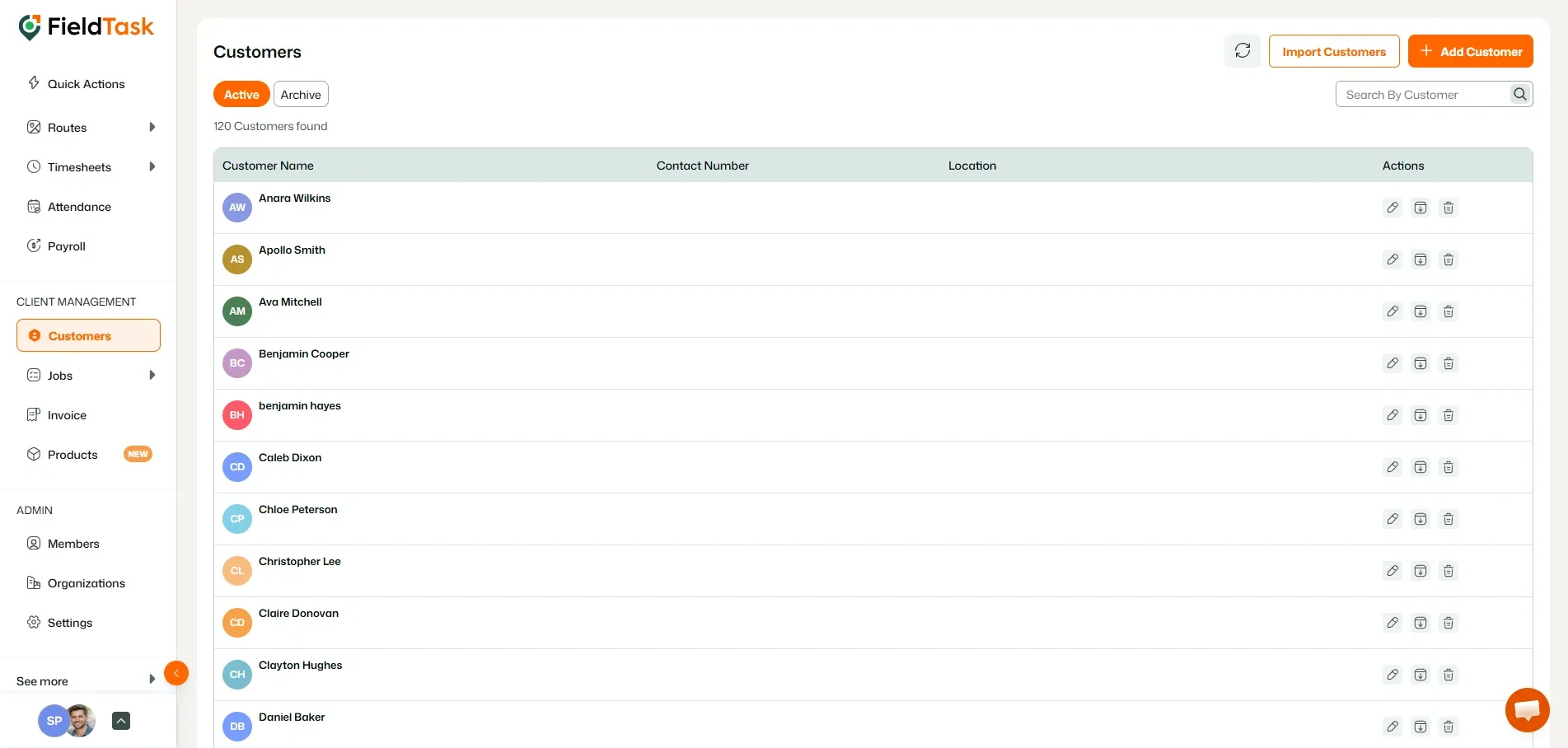
Task: Delete Anara Wilkins with the trash icon
Action: [x=1449, y=208]
